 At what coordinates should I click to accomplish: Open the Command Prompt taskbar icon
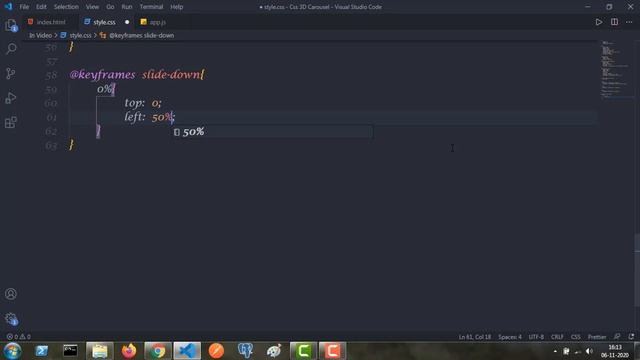[70, 351]
